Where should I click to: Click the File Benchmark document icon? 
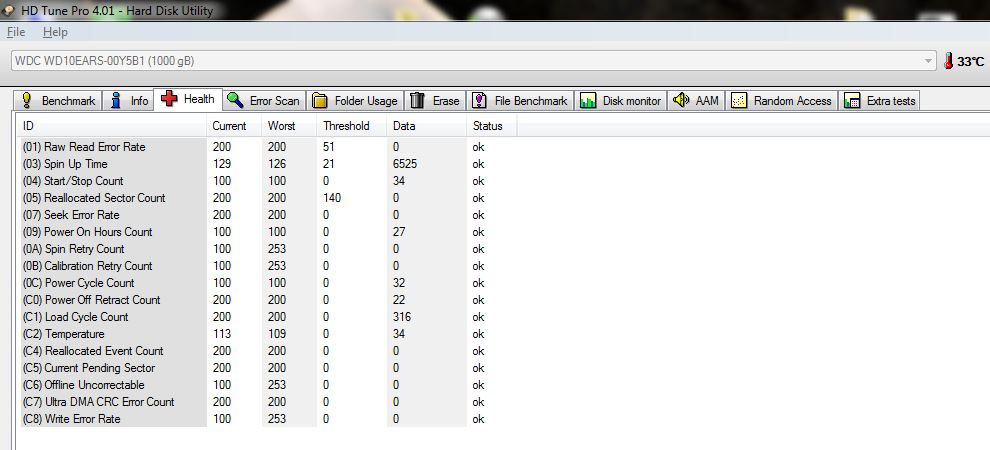(480, 100)
